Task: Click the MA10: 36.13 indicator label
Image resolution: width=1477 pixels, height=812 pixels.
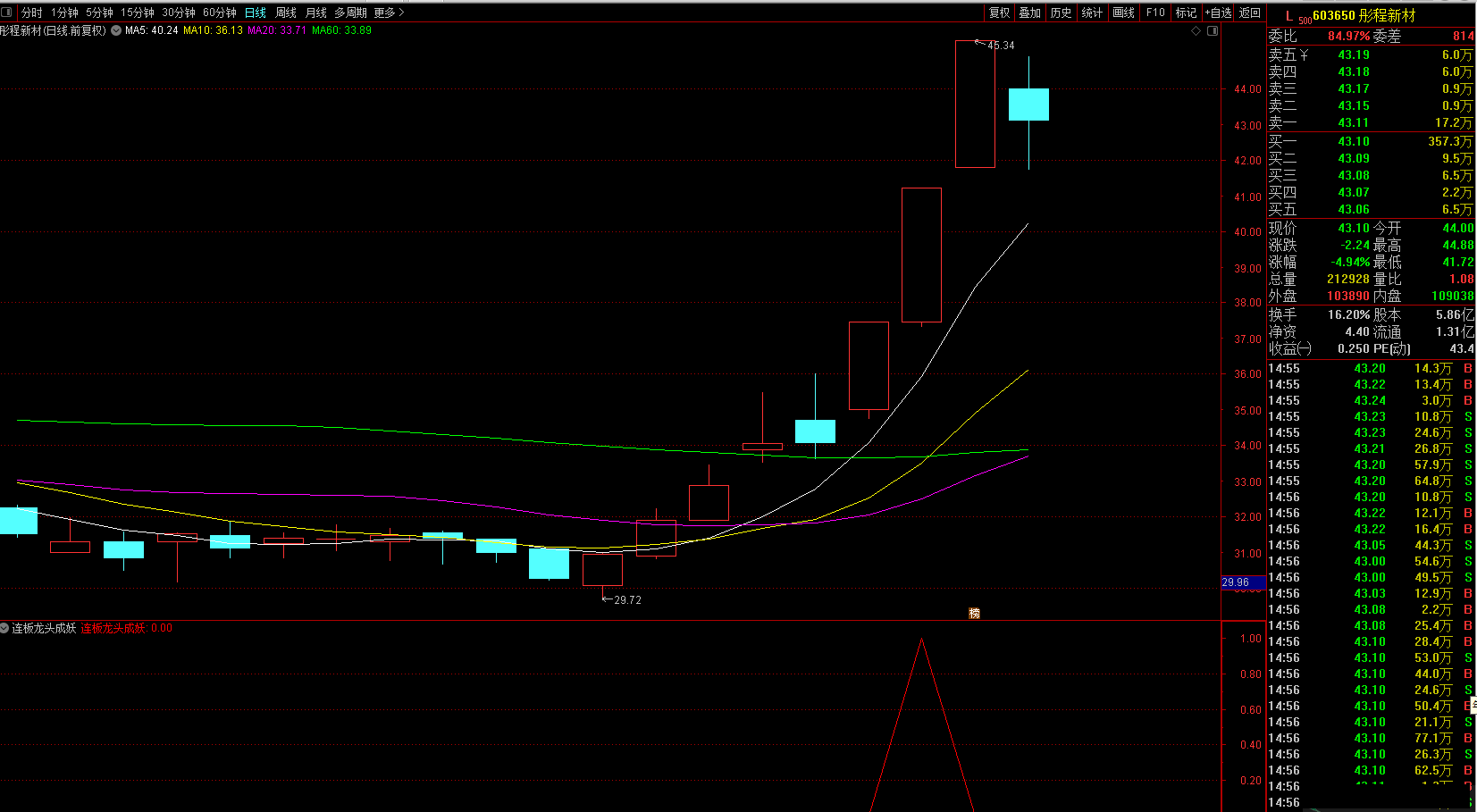Action: (x=213, y=30)
